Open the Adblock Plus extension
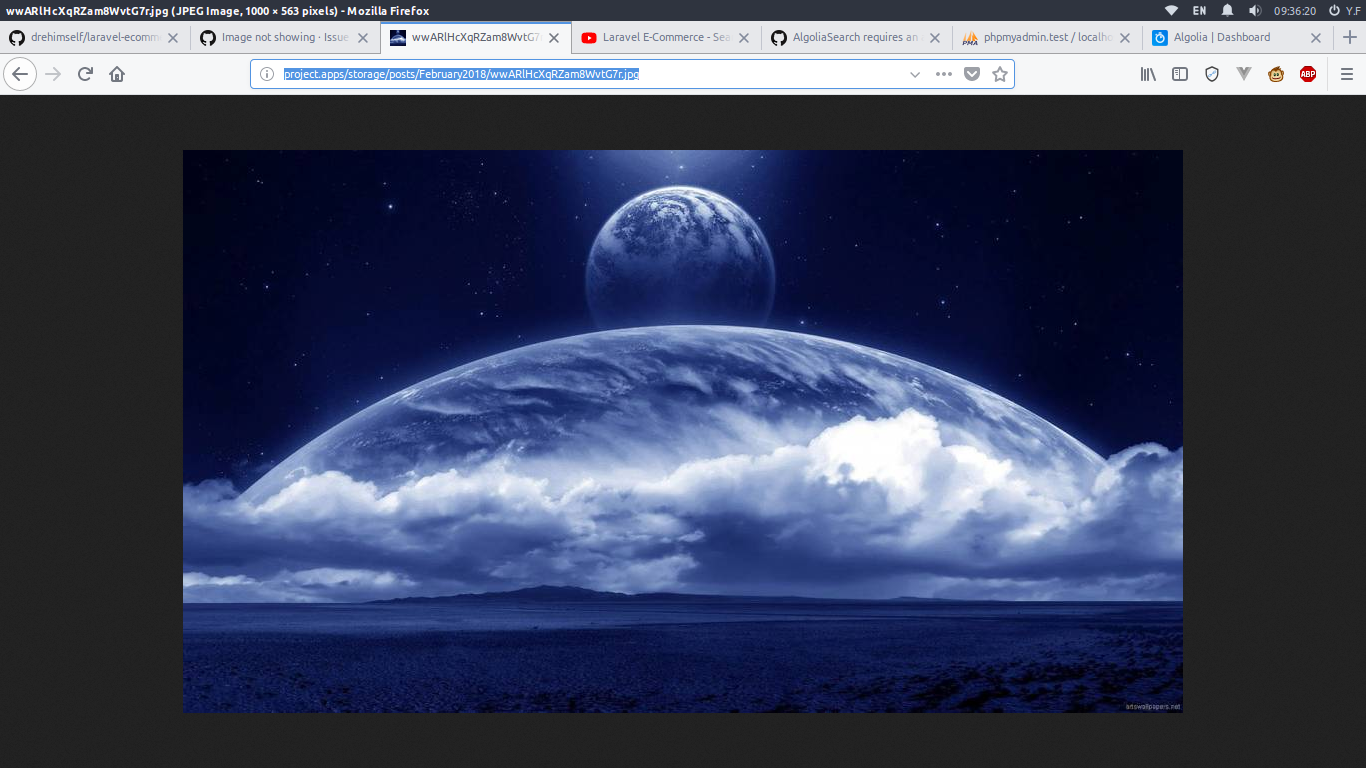The image size is (1366, 768). [1308, 73]
